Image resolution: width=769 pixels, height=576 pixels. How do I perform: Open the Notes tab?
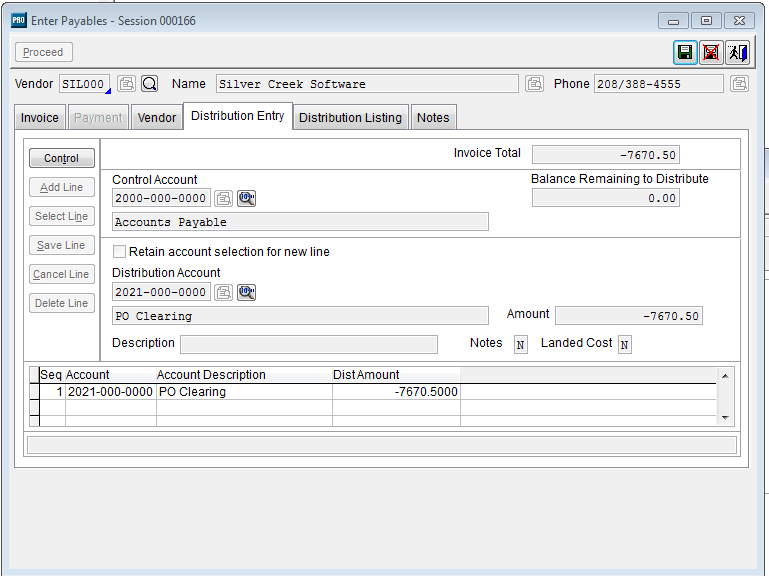pyautogui.click(x=434, y=118)
